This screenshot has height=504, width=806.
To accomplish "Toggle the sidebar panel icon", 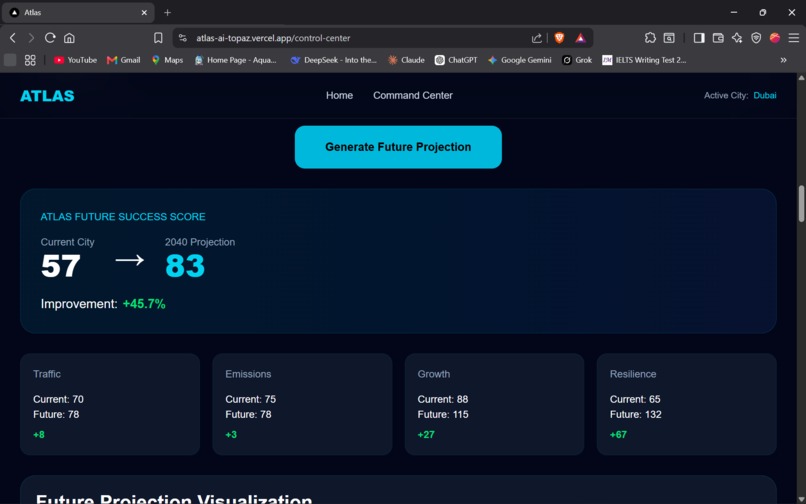I will [699, 38].
